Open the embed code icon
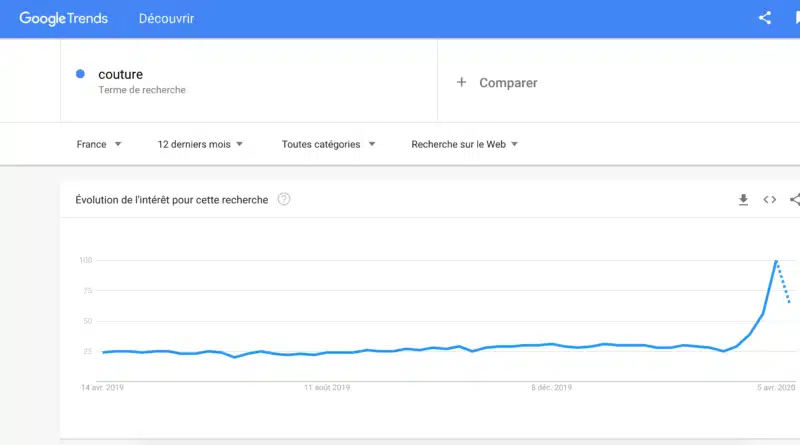This screenshot has height=445, width=800. pos(769,200)
